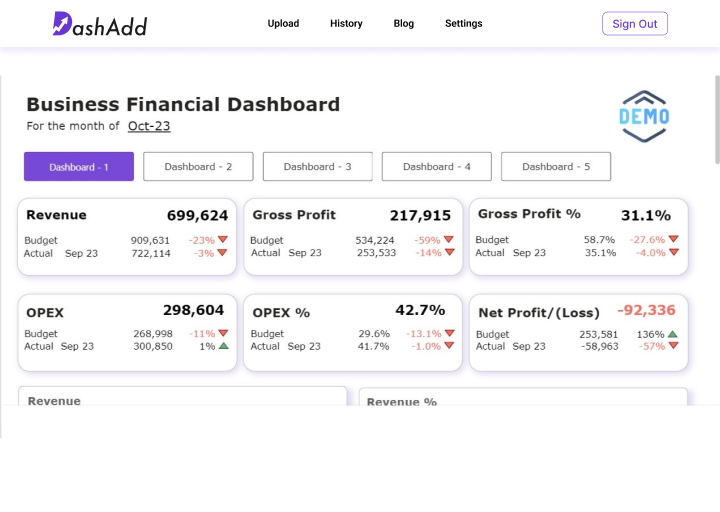Click Gross Profit actual 253,533
Viewport: 720px width, 512px height.
click(x=377, y=253)
